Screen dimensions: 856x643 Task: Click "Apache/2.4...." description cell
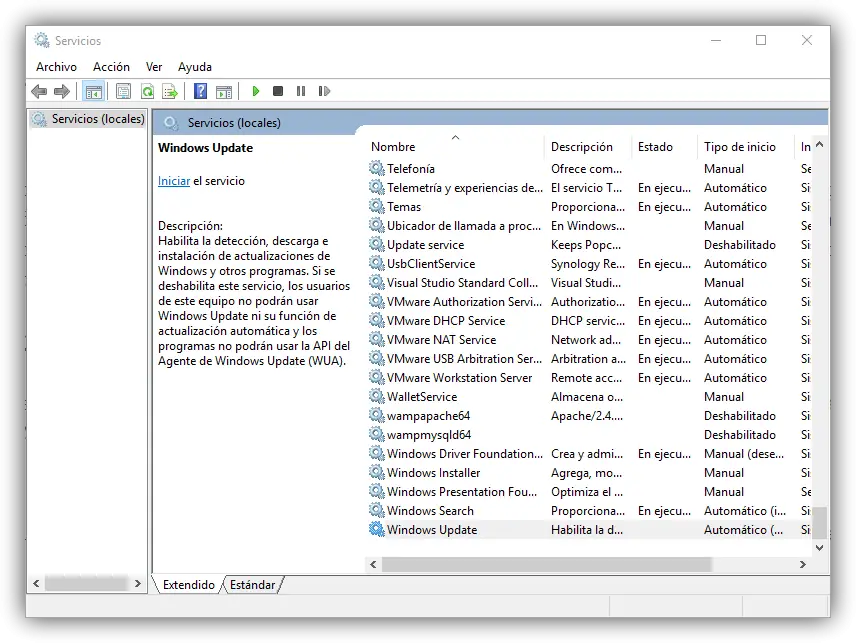587,415
